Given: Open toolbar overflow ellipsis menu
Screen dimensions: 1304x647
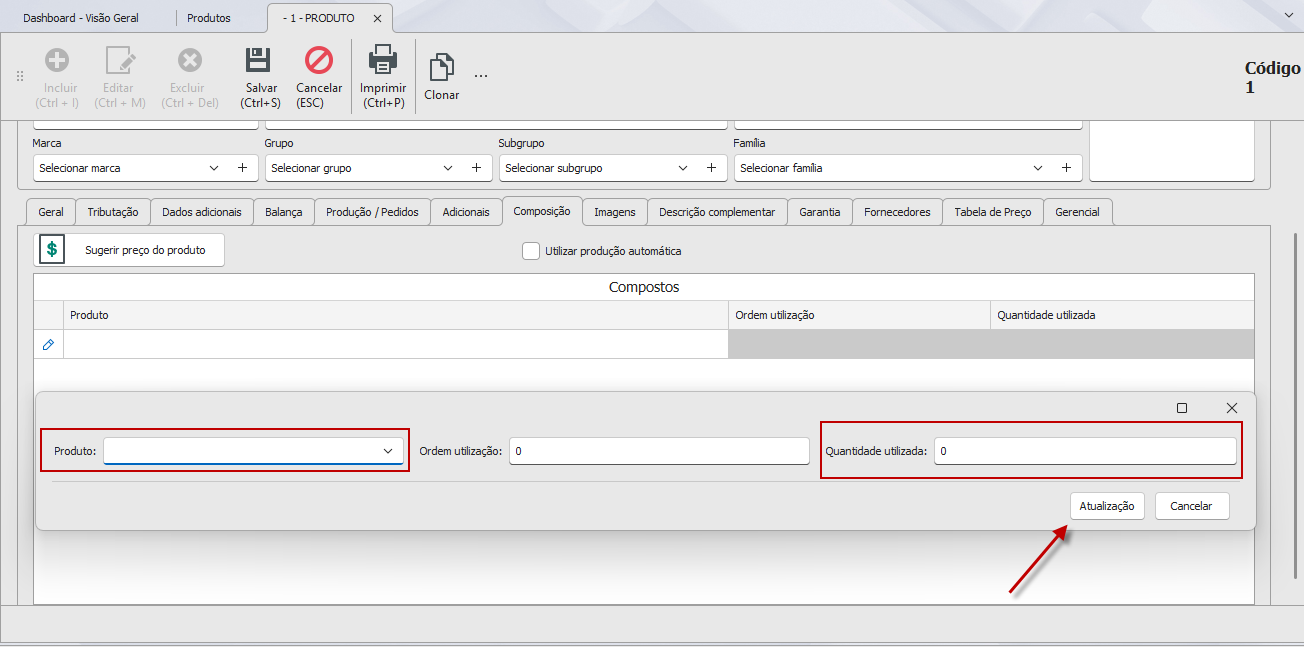Looking at the screenshot, I should pyautogui.click(x=481, y=75).
